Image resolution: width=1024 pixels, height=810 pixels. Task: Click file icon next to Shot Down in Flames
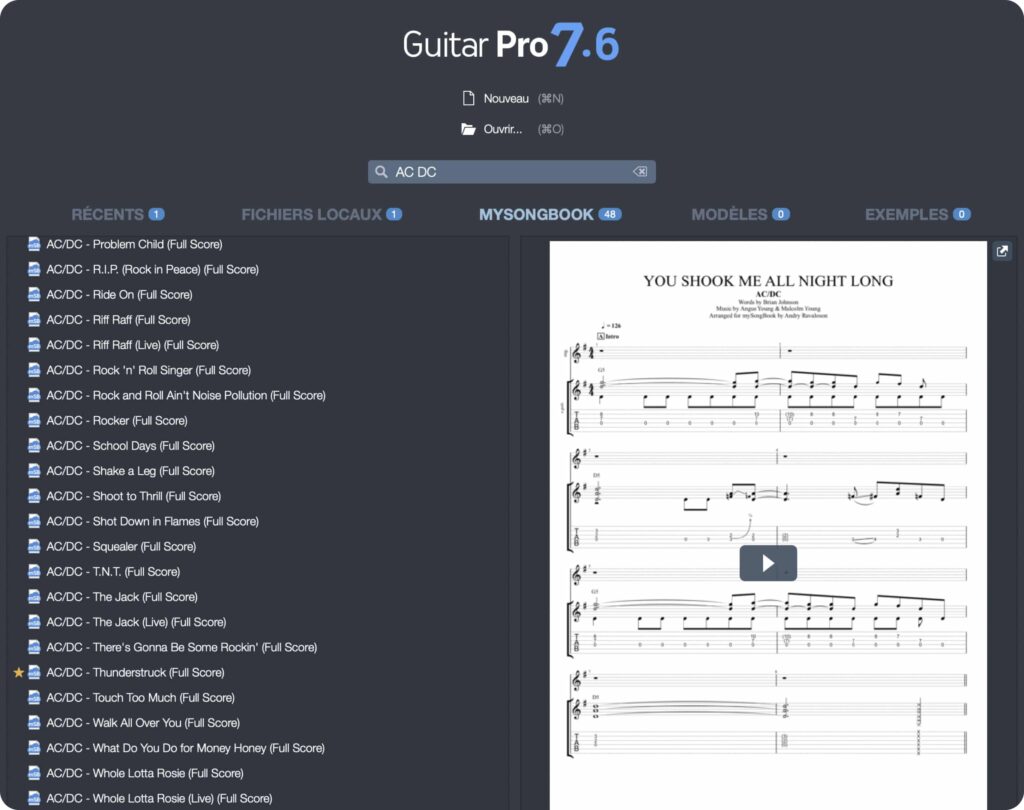coord(34,521)
